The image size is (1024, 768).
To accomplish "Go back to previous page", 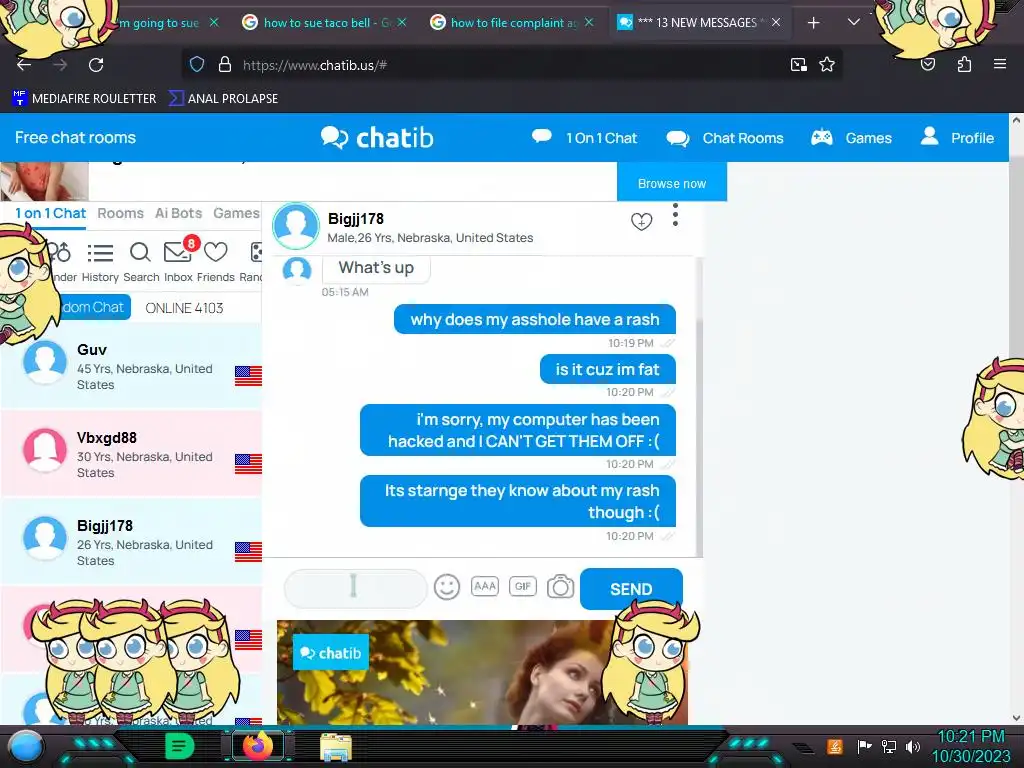I will (24, 65).
